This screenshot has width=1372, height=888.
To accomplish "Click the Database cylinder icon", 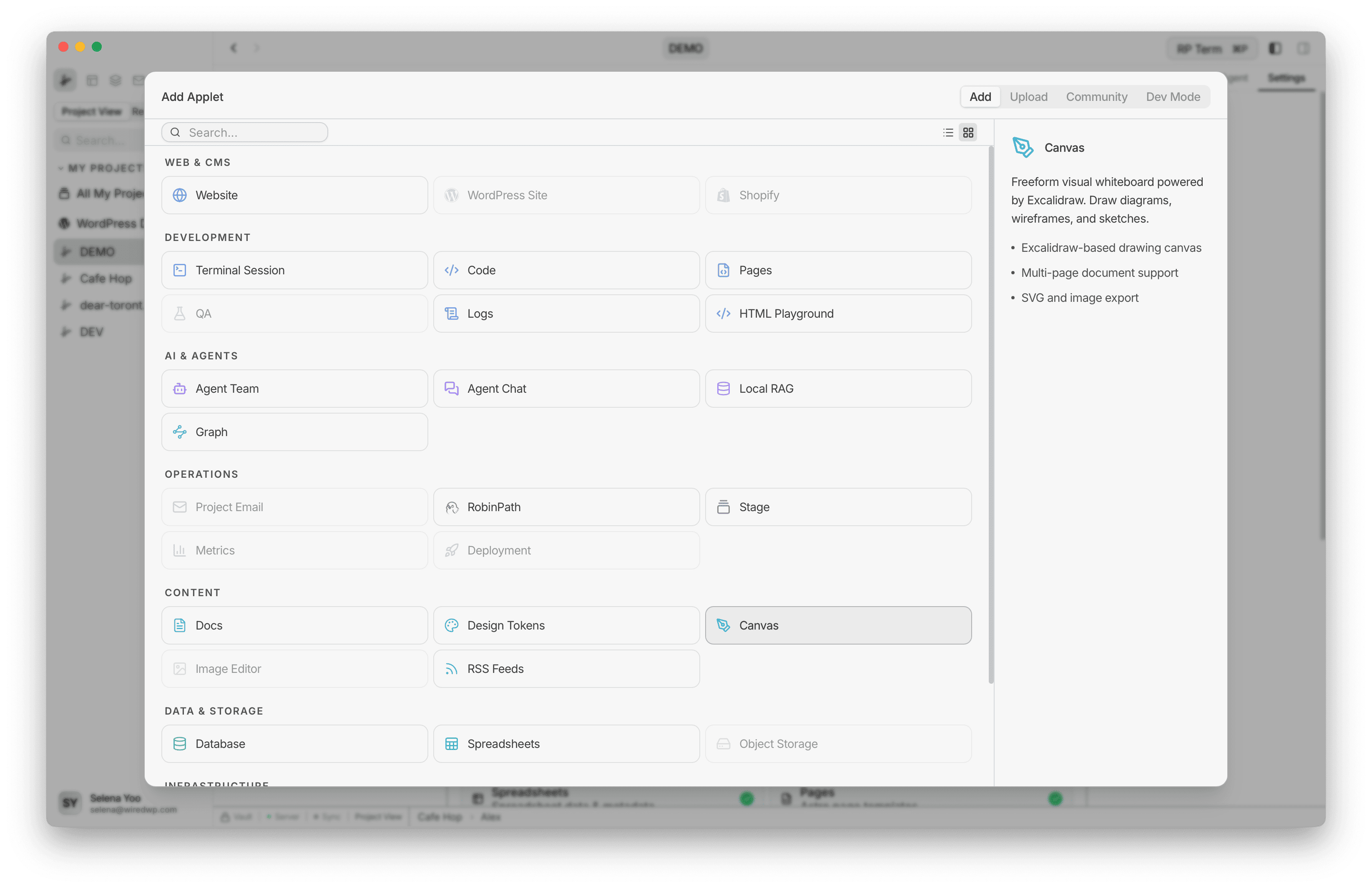I will (180, 743).
